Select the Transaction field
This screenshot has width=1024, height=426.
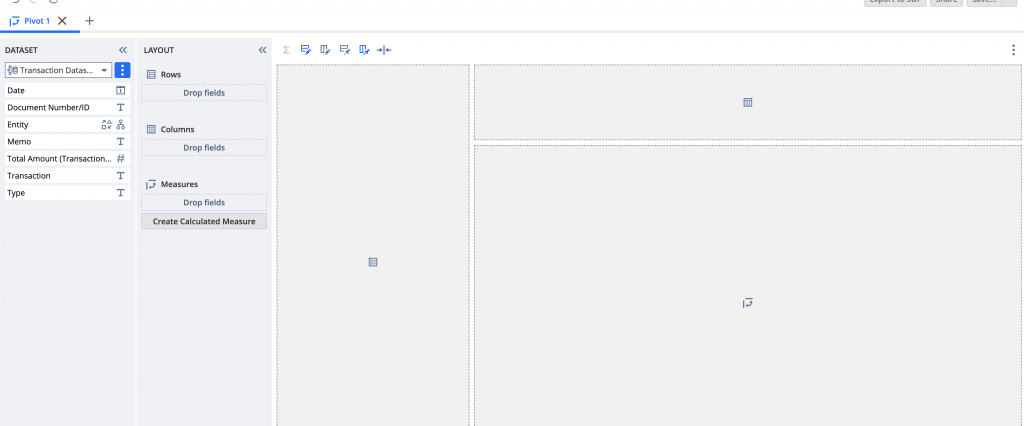coord(67,176)
